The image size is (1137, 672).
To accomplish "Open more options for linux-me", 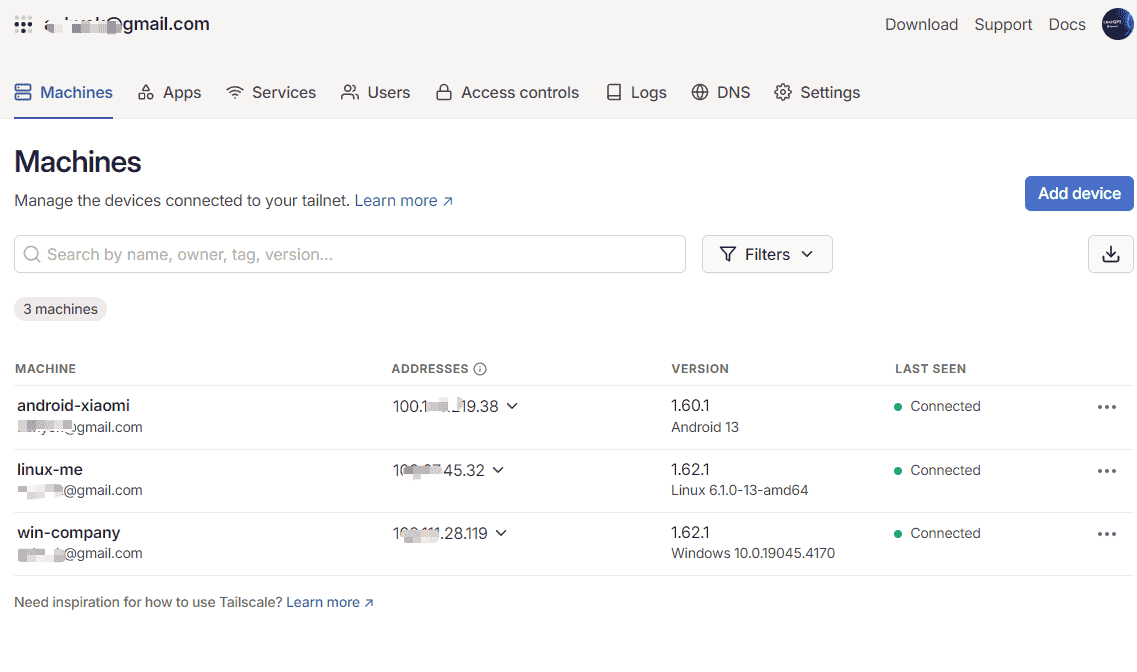I will [1106, 471].
